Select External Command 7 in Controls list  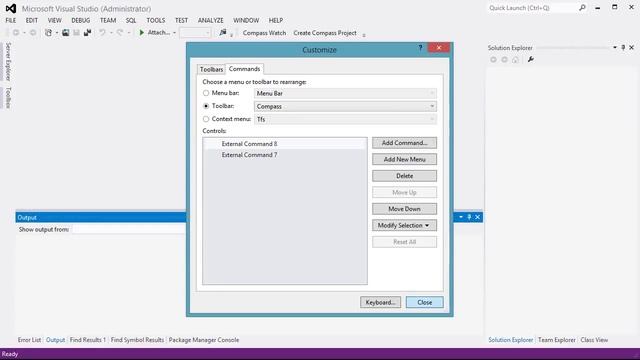pyautogui.click(x=285, y=155)
